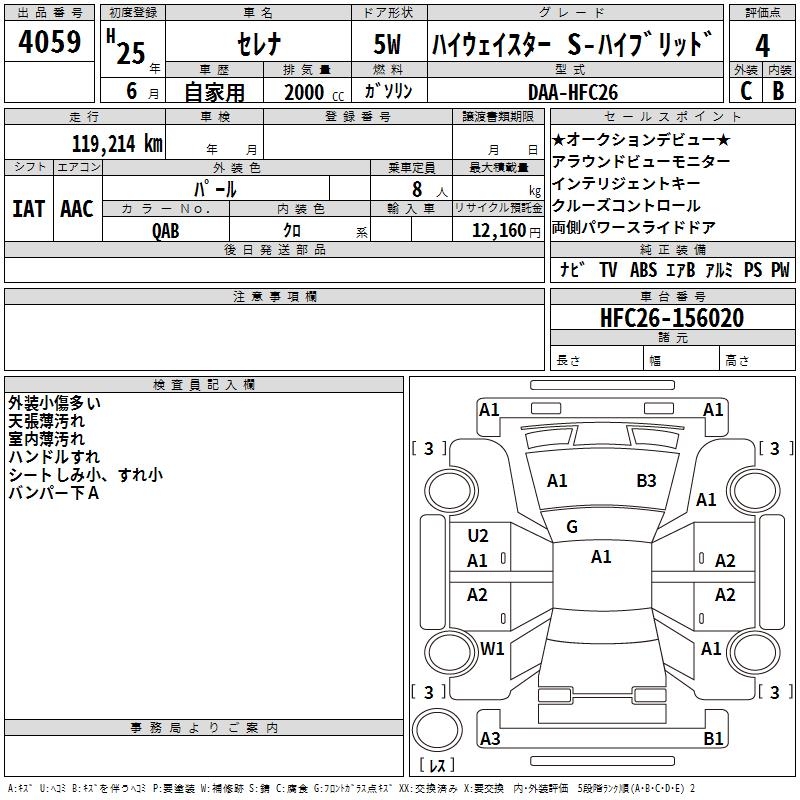Select the G mark on the windshield
The image size is (800, 800).
[x=572, y=527]
